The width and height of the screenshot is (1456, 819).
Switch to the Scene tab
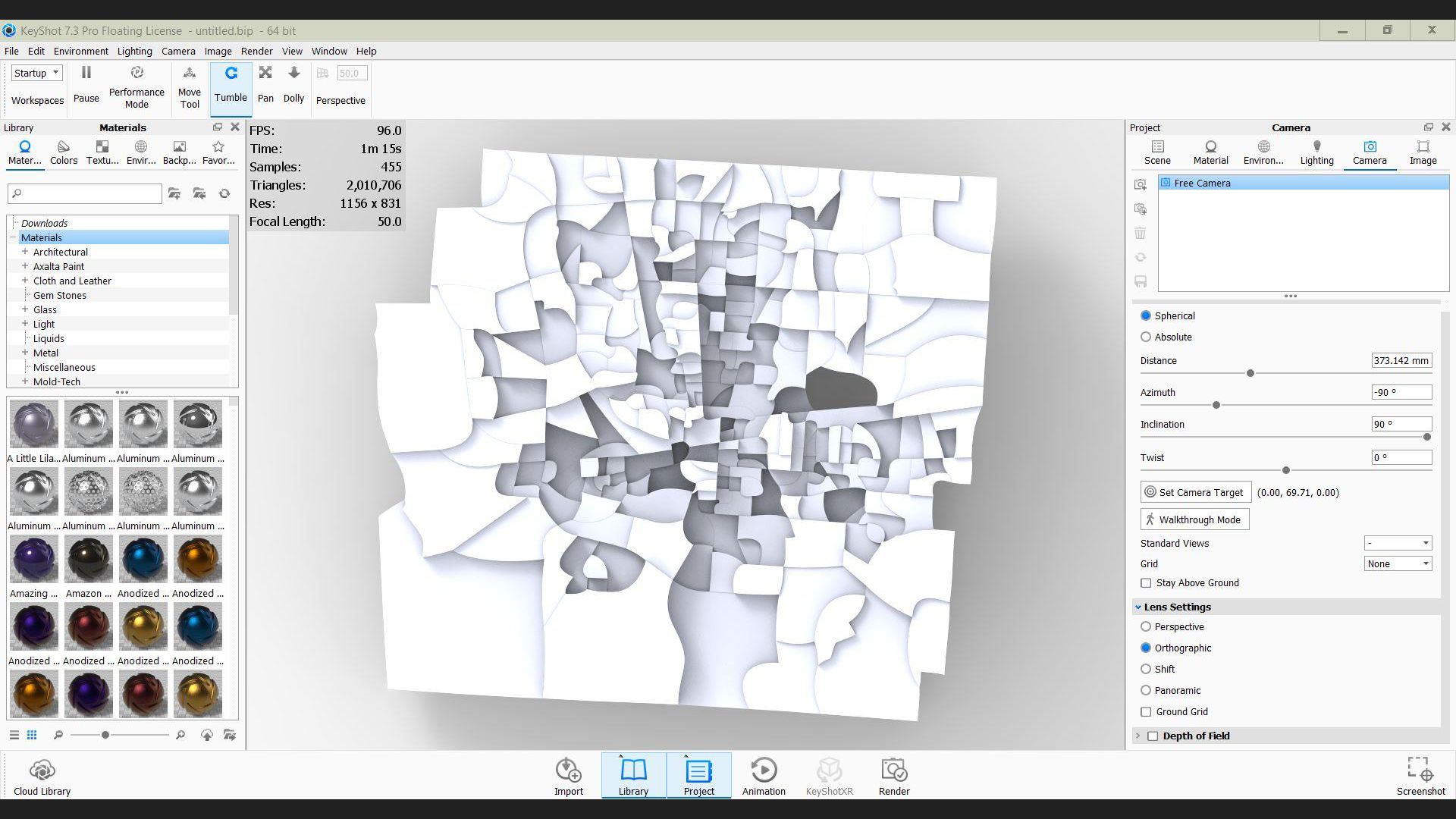click(1157, 152)
